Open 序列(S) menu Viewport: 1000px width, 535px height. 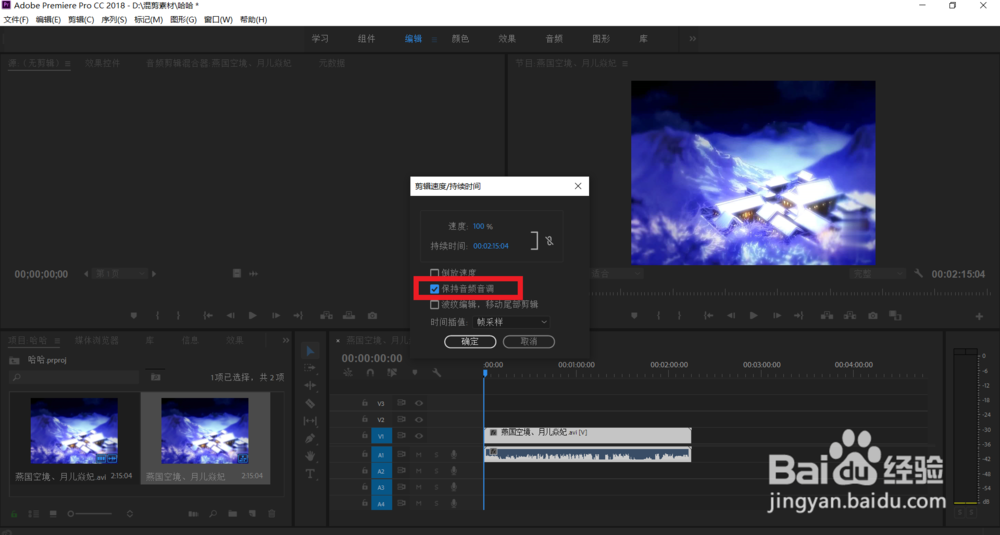pos(114,20)
